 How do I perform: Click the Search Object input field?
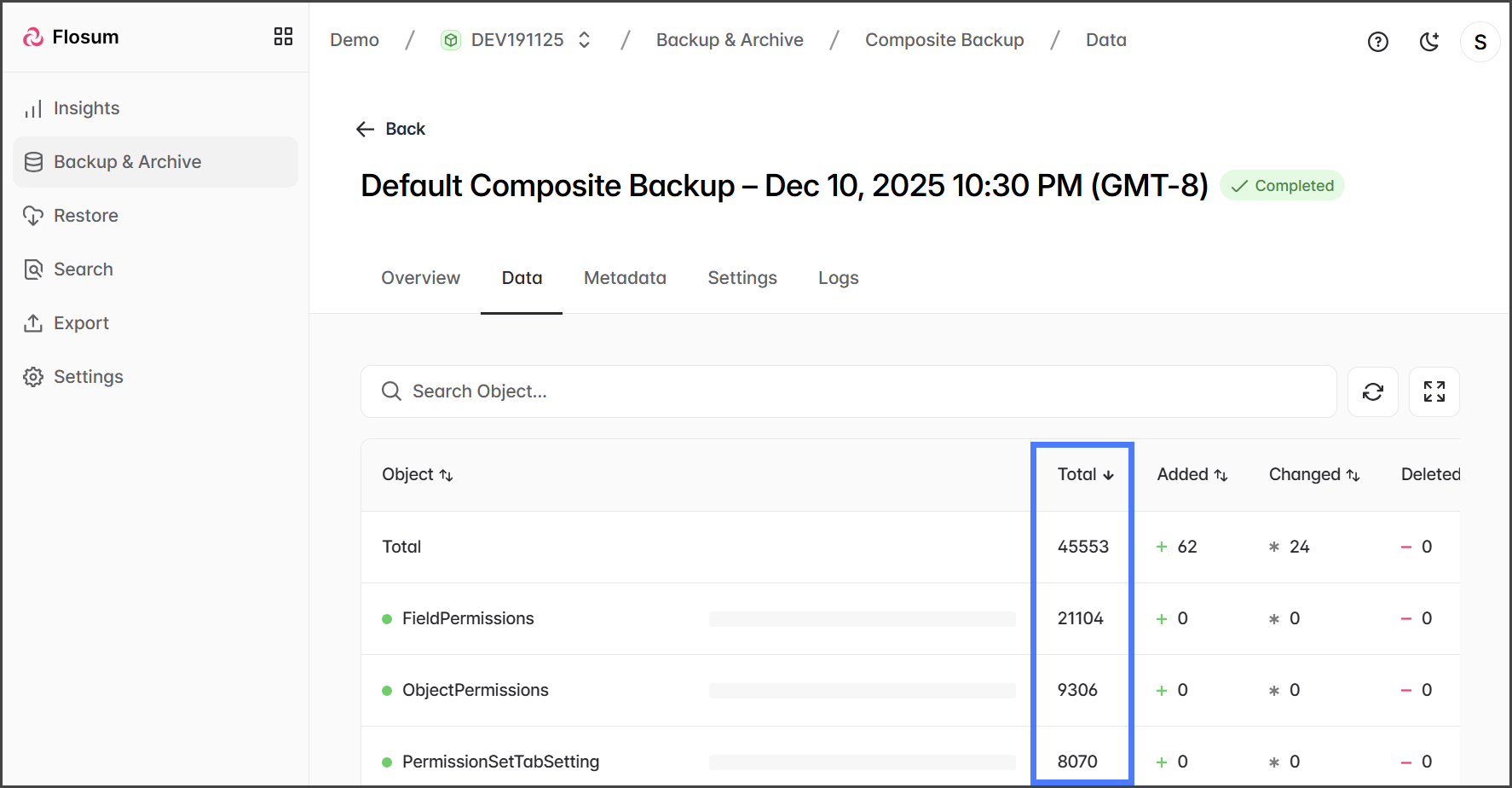click(x=848, y=391)
